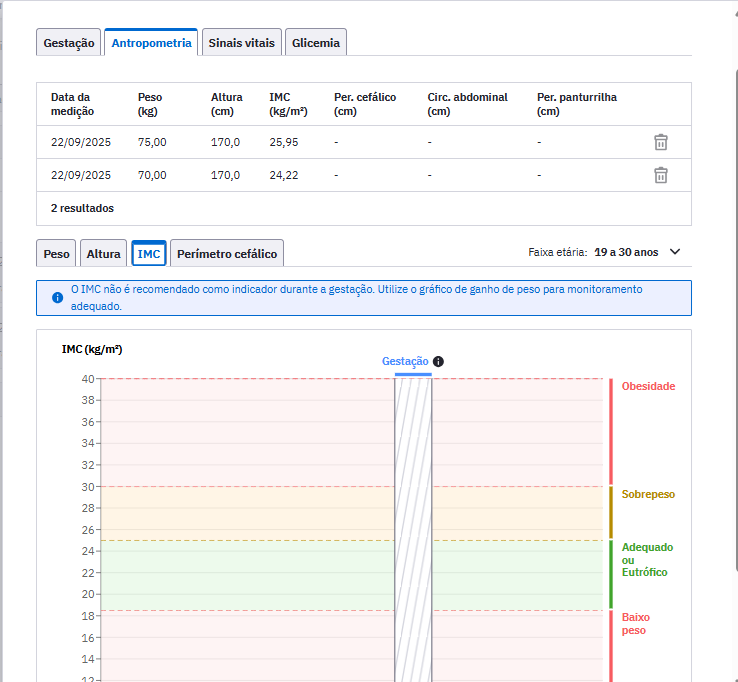Image resolution: width=738 pixels, height=682 pixels.
Task: Go to the Glicemia tab
Action: [x=316, y=43]
